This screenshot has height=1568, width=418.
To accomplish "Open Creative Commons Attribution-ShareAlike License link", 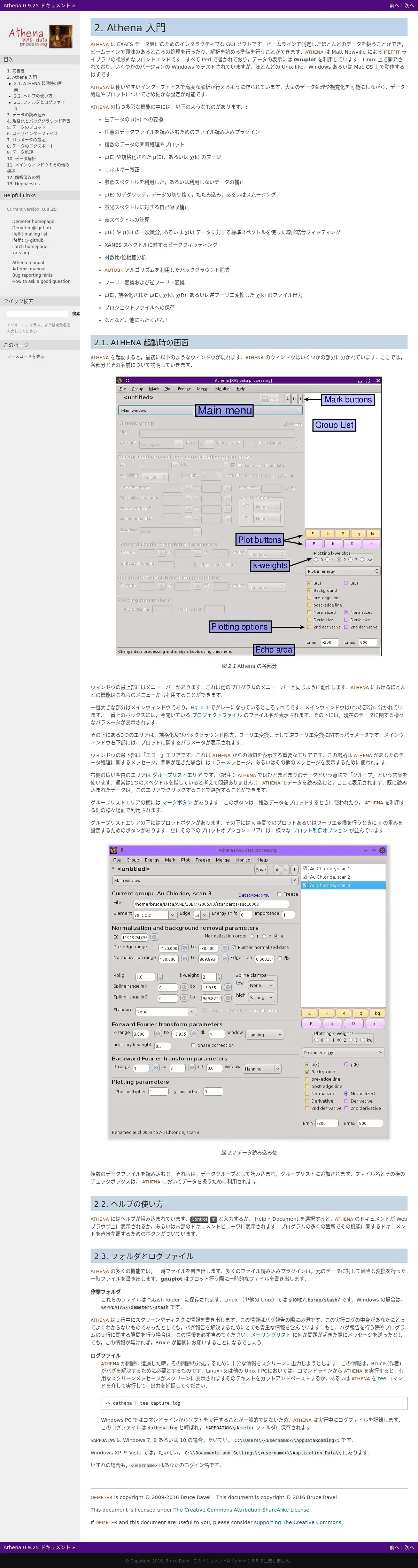I will click(x=241, y=1509).
